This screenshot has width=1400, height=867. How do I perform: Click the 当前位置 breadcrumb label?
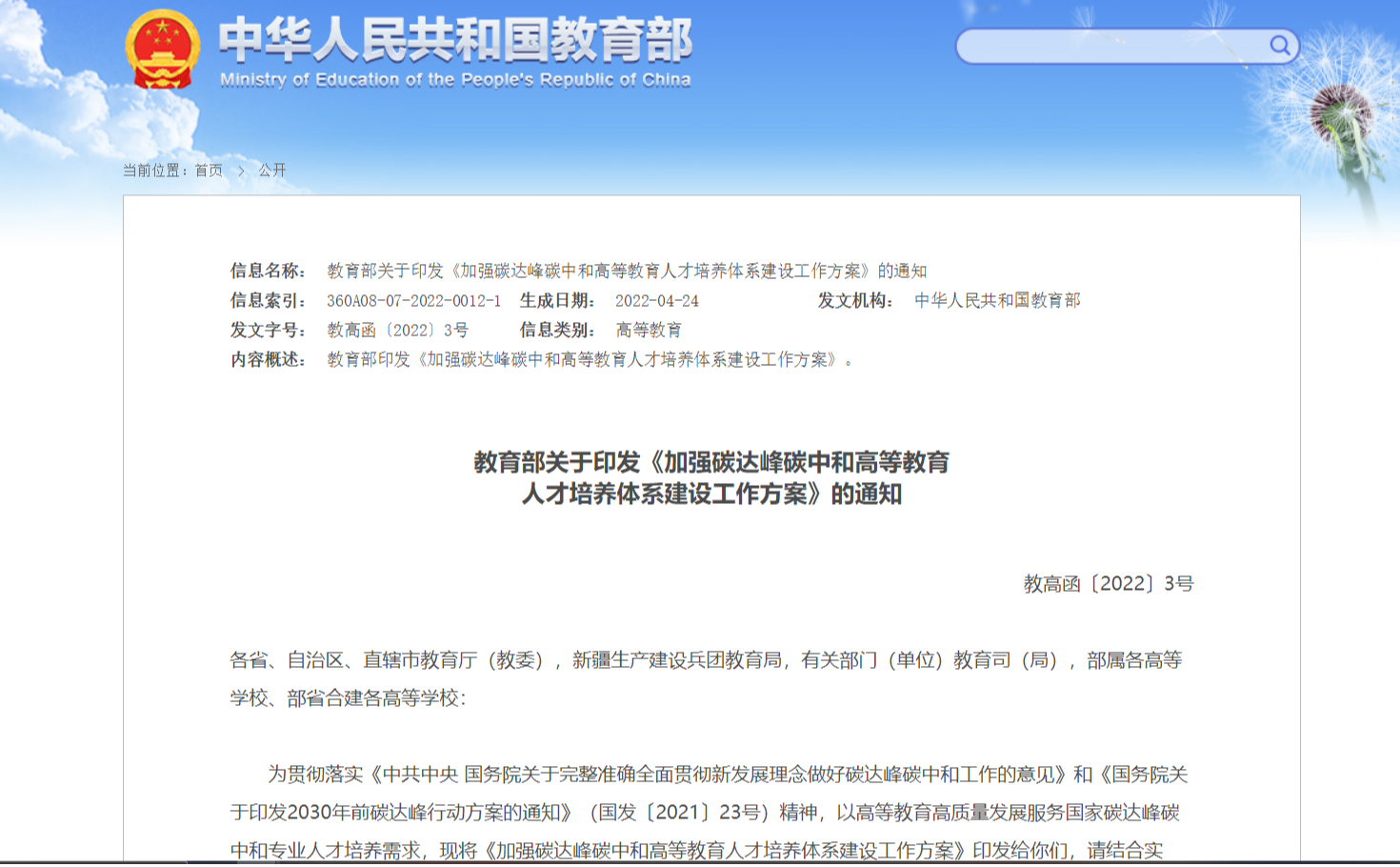click(155, 171)
